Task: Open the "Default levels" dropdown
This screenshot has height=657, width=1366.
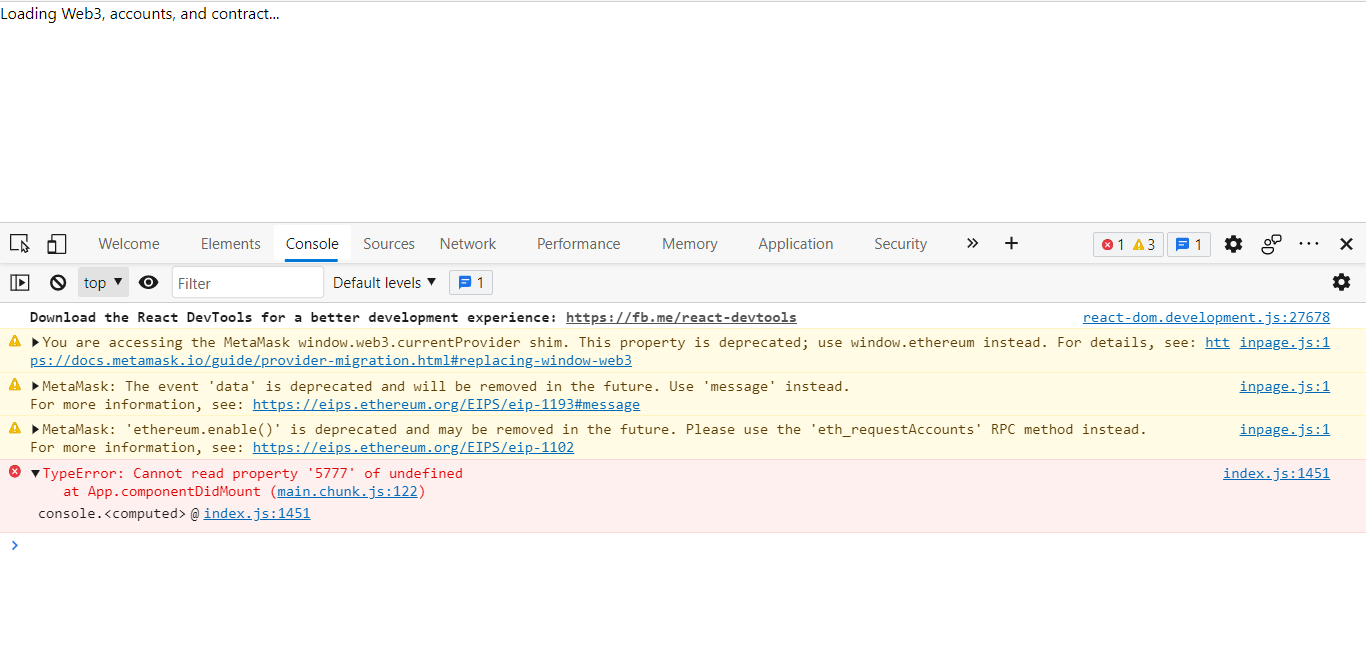Action: click(x=384, y=282)
